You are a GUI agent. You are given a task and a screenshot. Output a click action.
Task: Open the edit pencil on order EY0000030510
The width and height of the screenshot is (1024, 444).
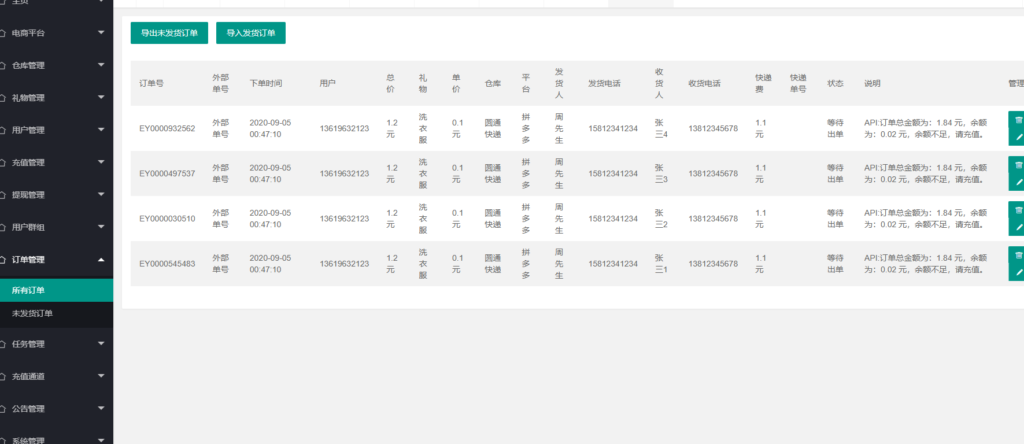[x=1018, y=228]
